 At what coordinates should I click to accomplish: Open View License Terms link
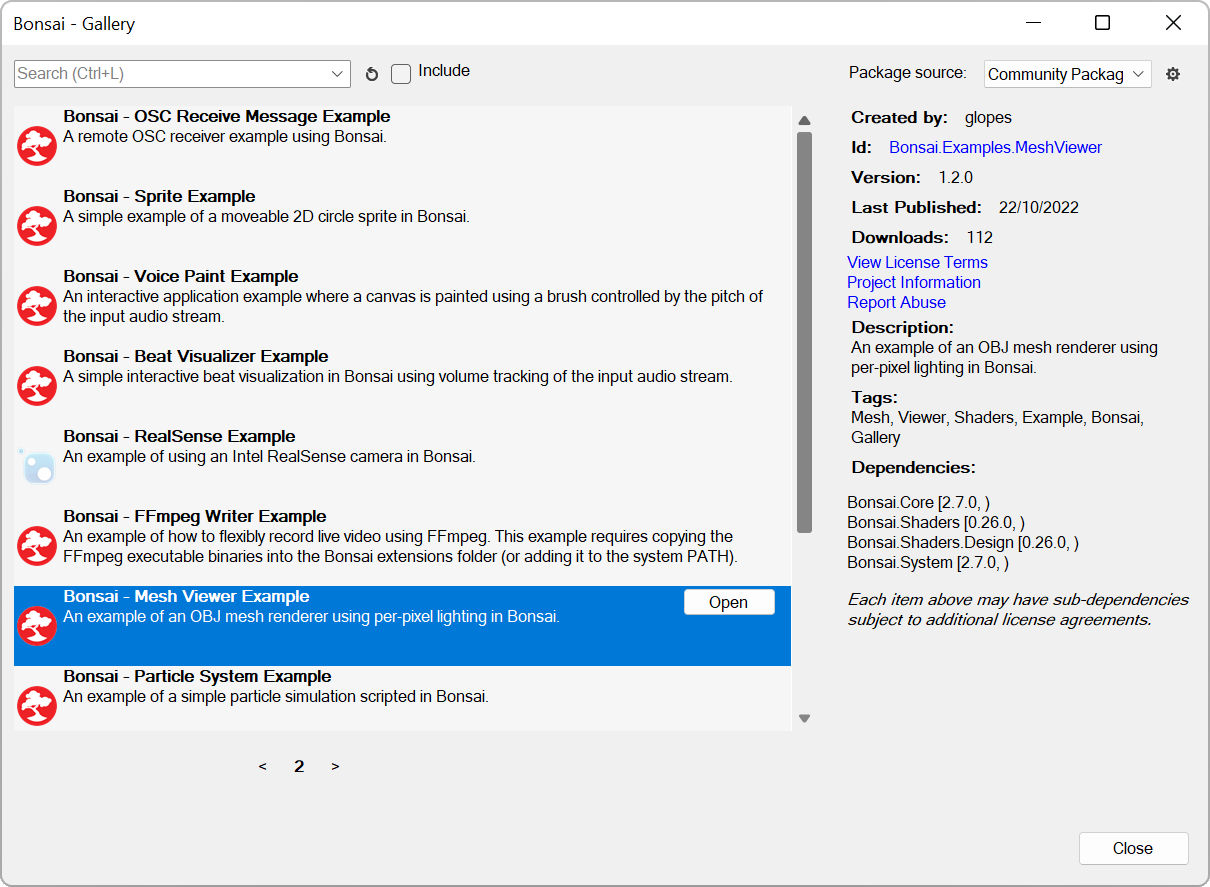point(917,262)
